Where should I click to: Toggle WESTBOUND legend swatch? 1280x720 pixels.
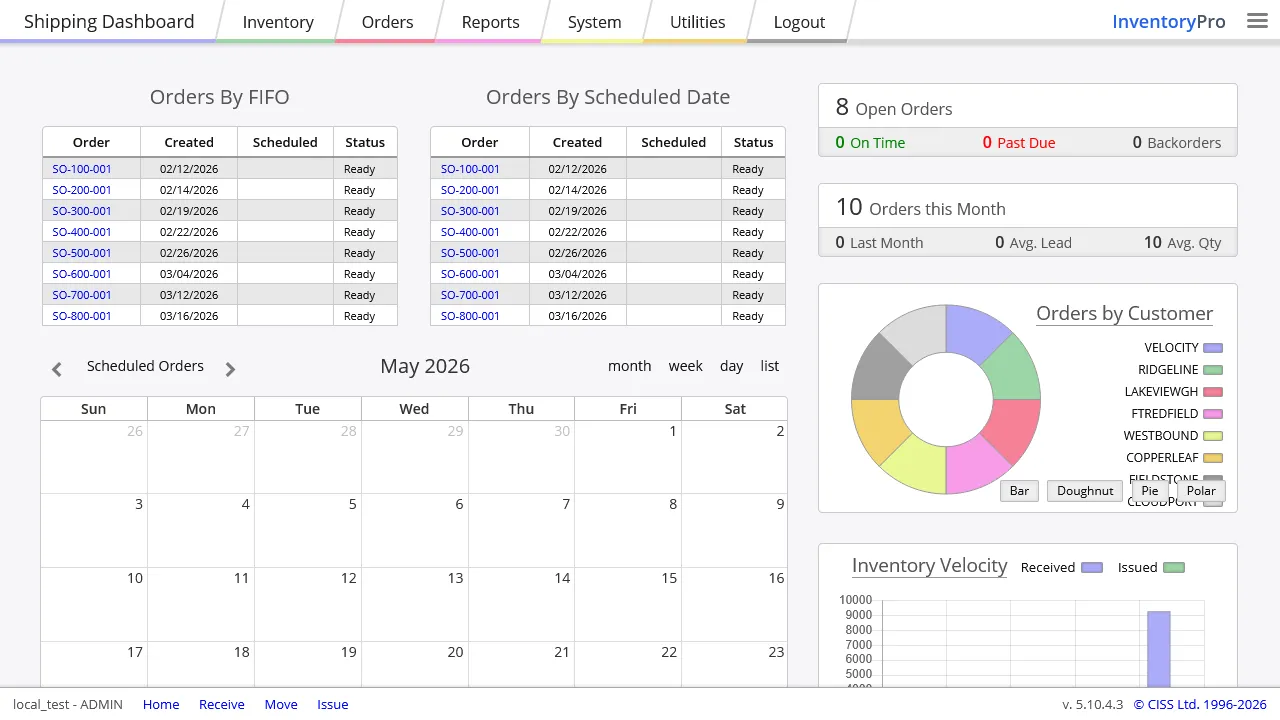(1213, 436)
